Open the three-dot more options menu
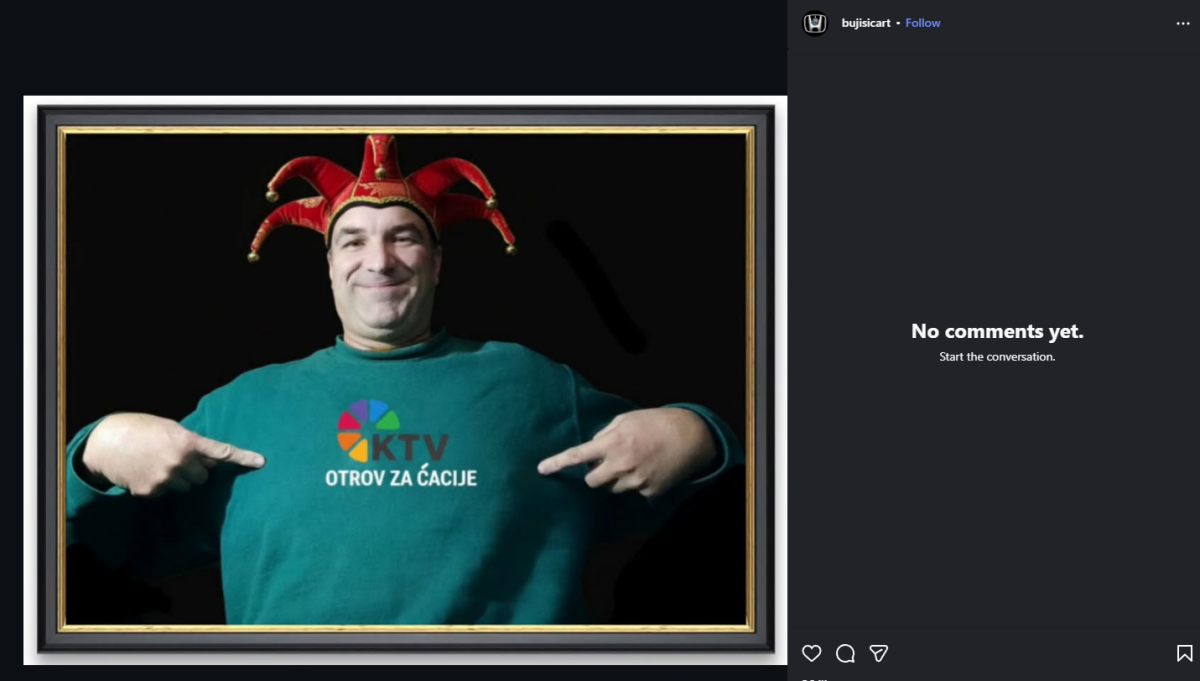This screenshot has width=1200, height=681. pyautogui.click(x=1183, y=23)
